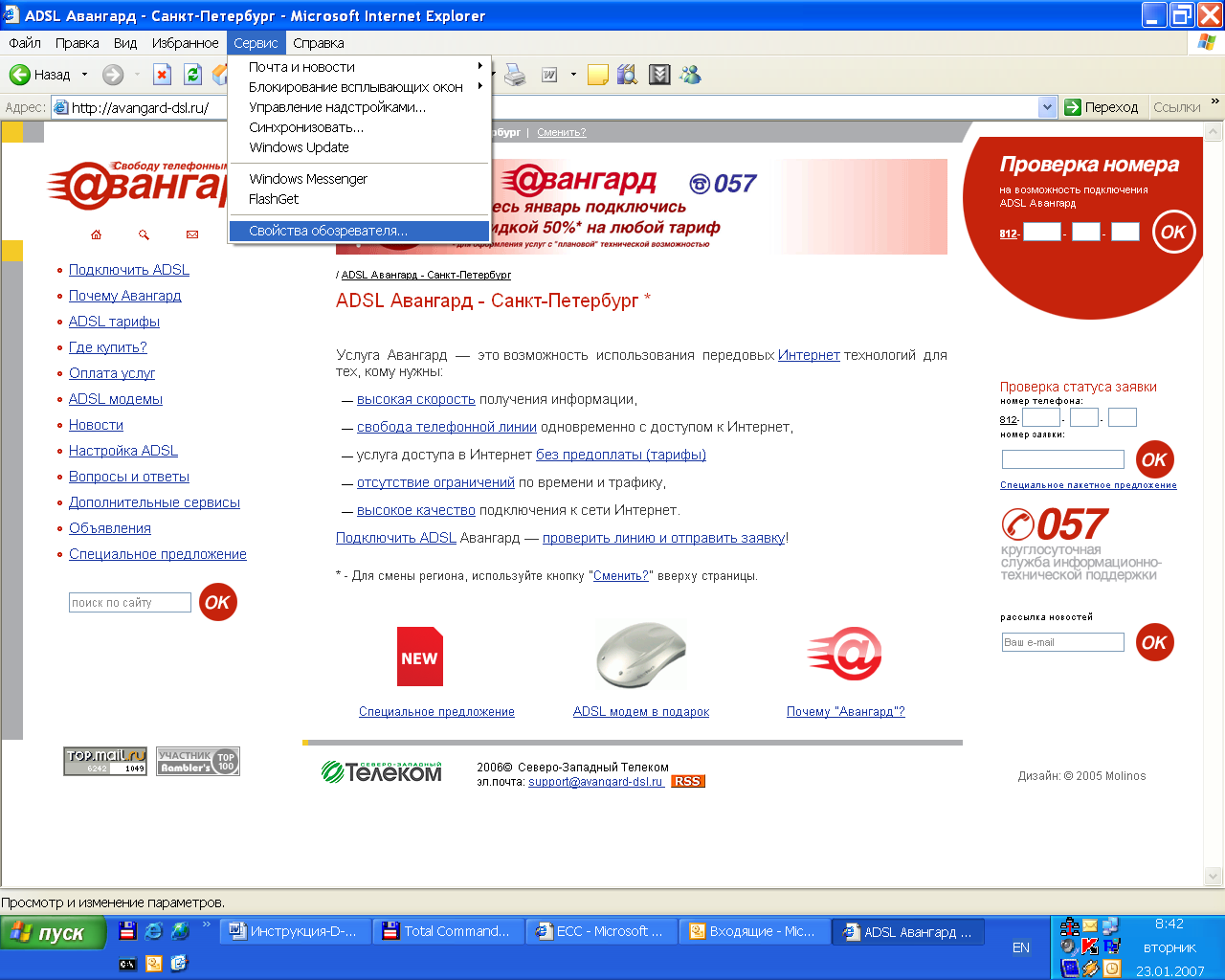1225x980 pixels.
Task: Switch to Total Command taskbar button
Action: point(448,931)
